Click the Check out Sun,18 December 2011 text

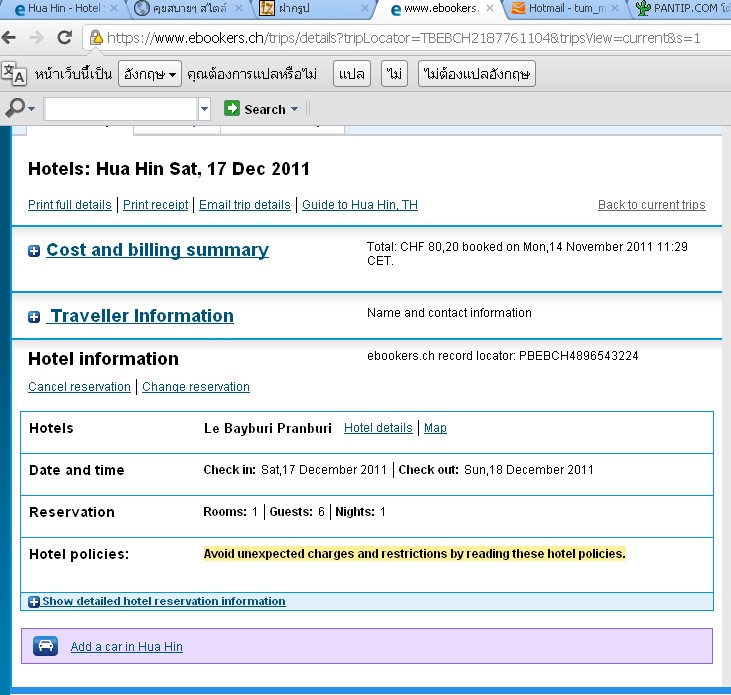pos(496,469)
